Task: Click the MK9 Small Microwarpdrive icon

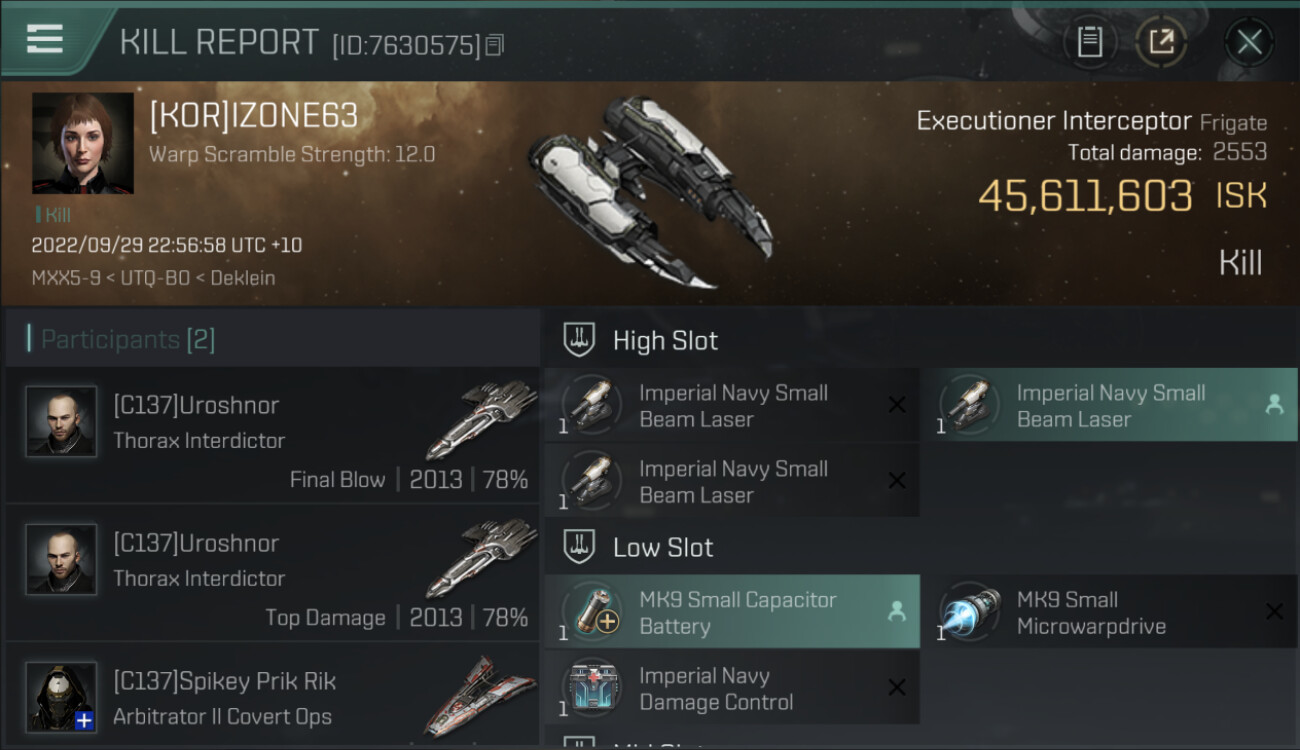Action: [x=969, y=612]
